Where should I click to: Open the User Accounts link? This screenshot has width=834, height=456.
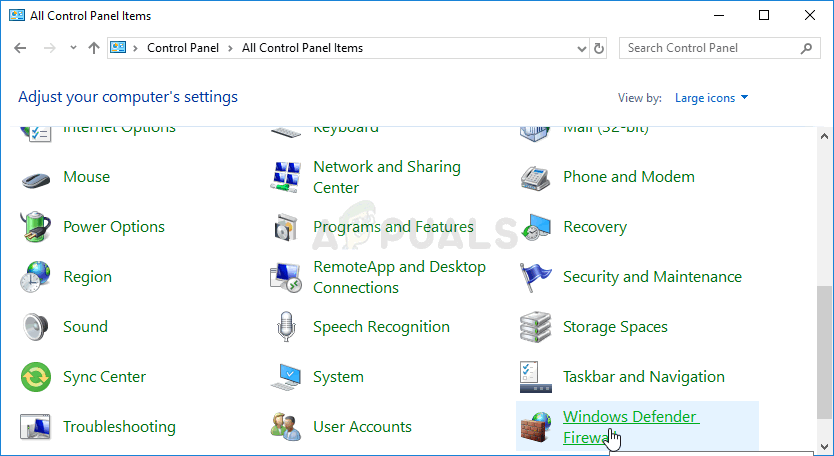pos(362,427)
